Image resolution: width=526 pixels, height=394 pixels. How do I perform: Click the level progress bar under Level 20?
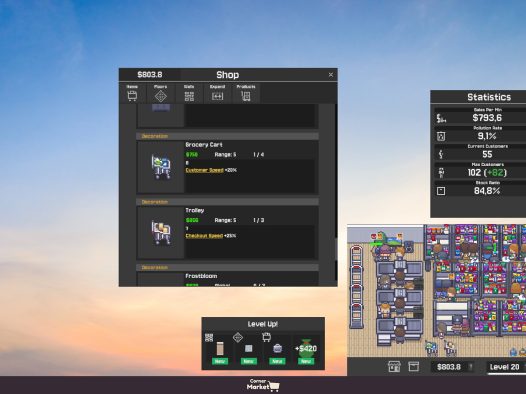(x=506, y=374)
